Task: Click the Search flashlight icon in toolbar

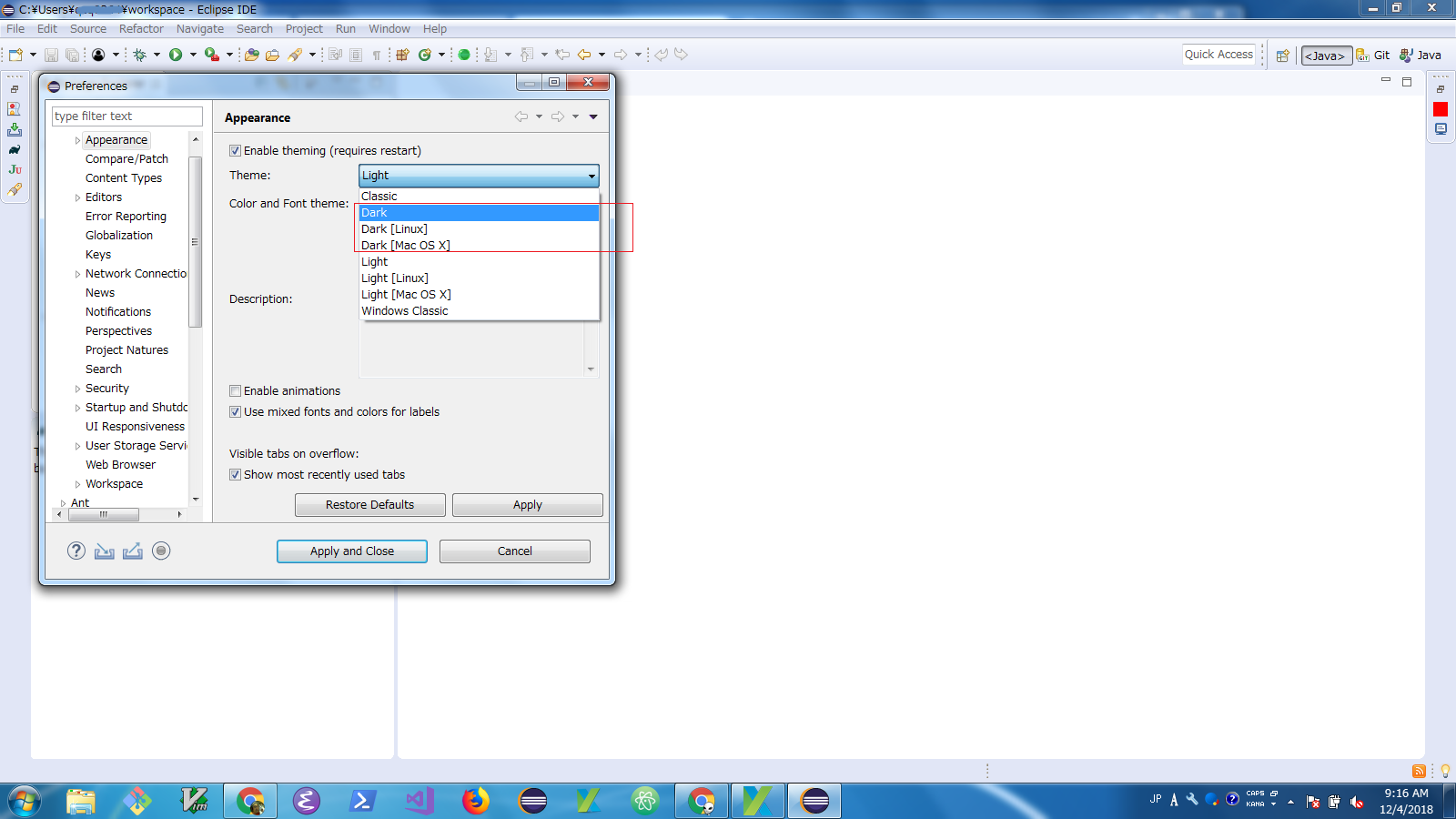Action: [x=295, y=55]
